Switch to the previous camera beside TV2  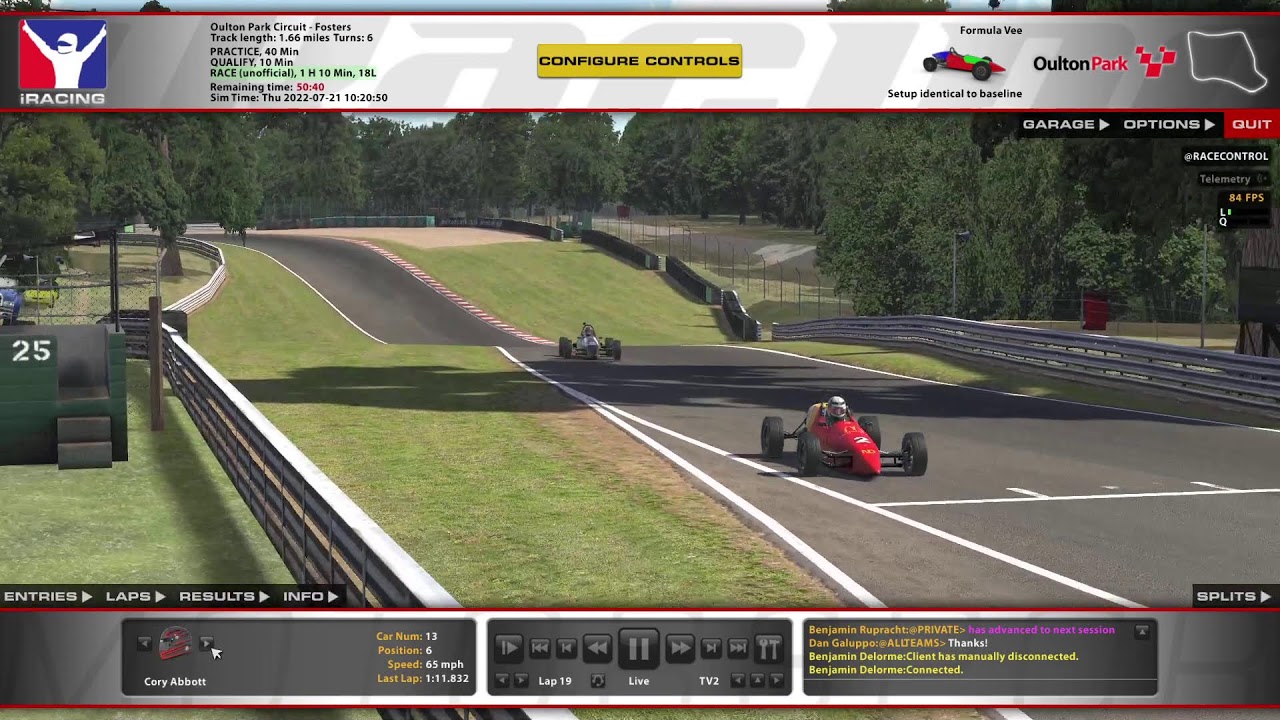point(738,681)
